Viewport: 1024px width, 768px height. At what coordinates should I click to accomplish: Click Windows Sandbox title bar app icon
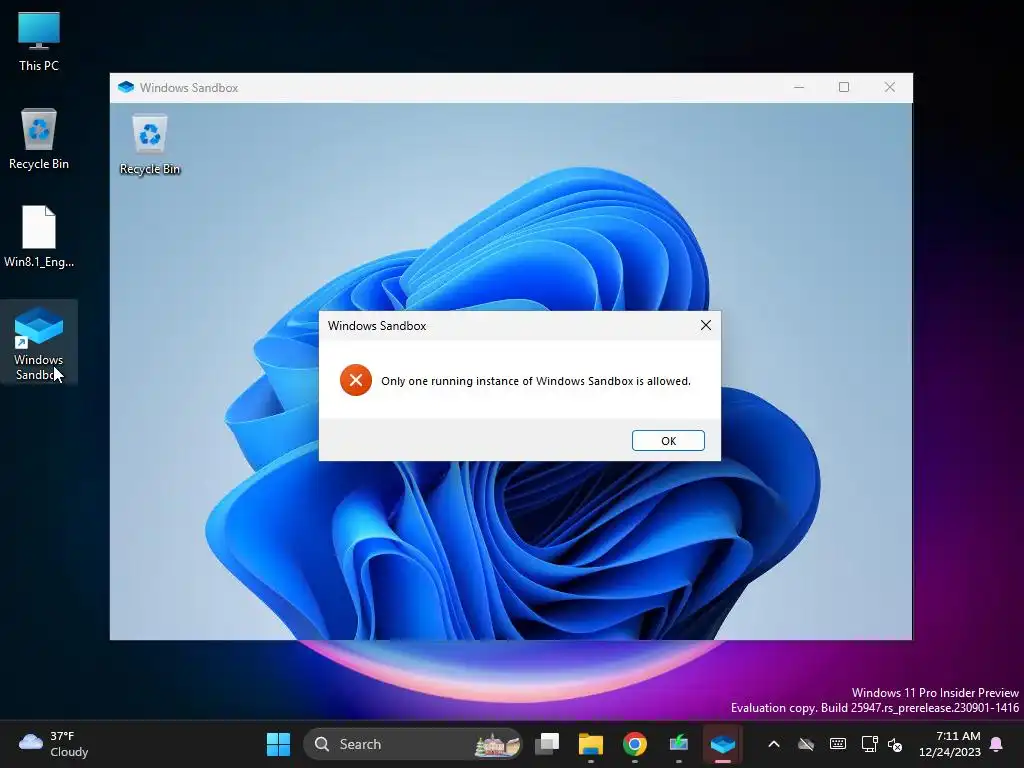(126, 88)
